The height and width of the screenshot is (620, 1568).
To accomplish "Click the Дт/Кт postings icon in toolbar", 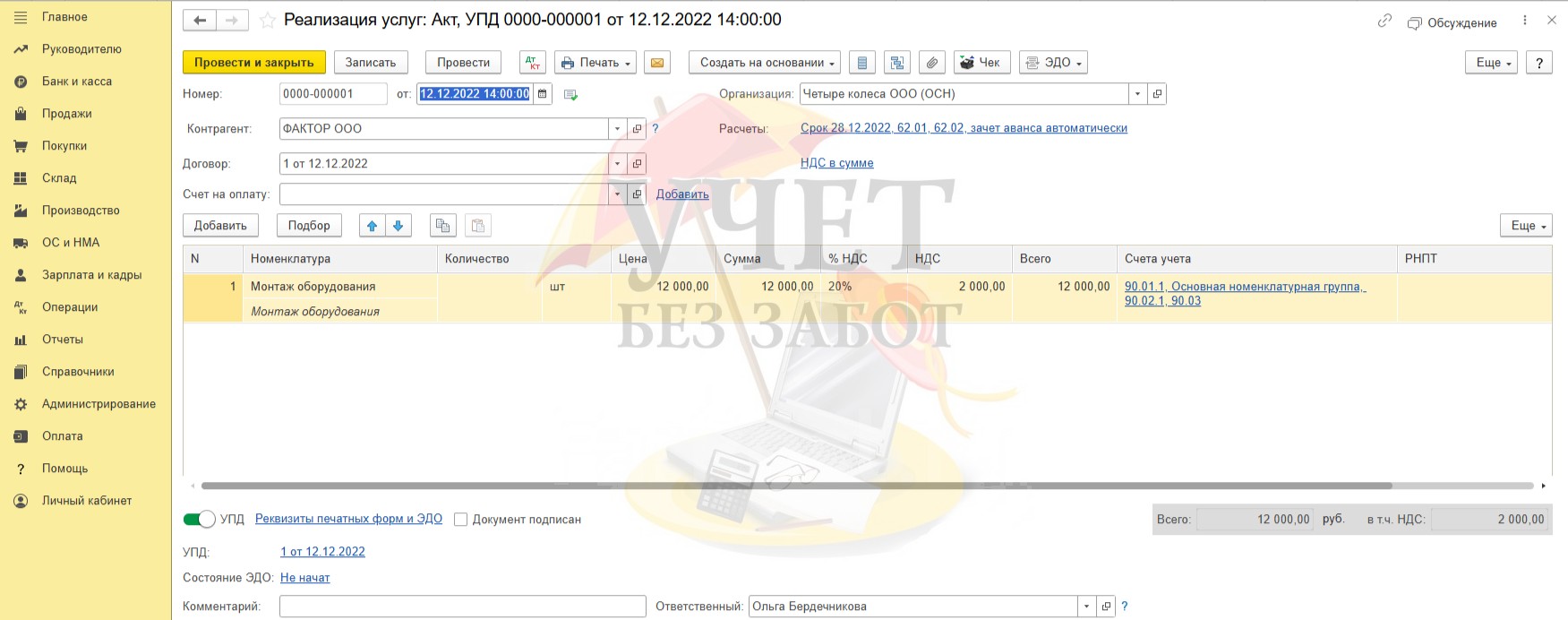I will 533,63.
